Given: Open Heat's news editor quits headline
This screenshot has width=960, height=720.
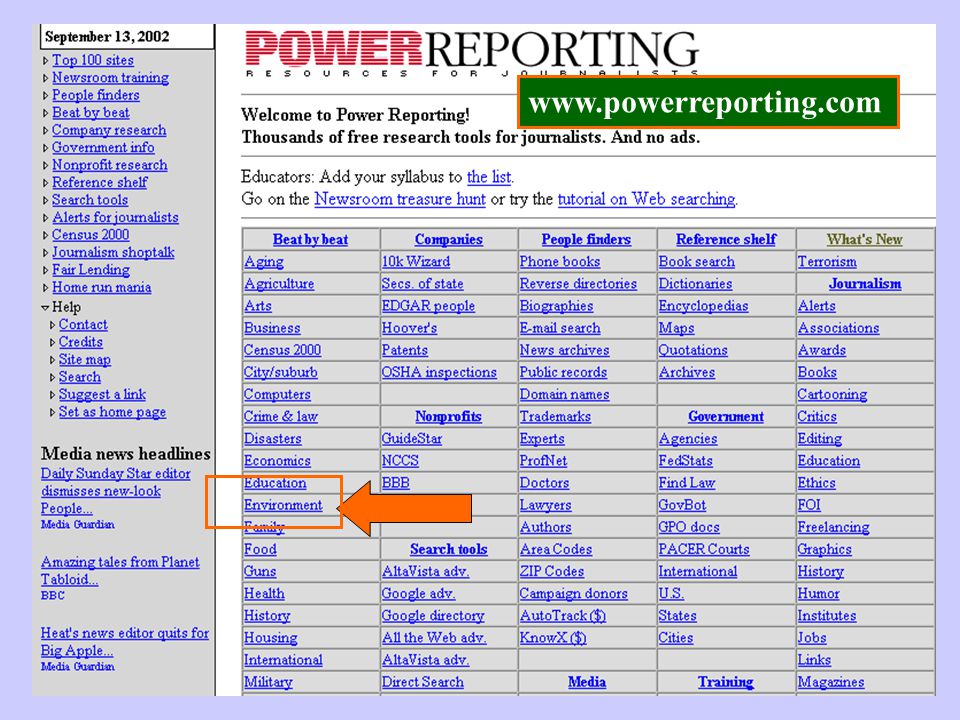Looking at the screenshot, I should pos(125,642).
